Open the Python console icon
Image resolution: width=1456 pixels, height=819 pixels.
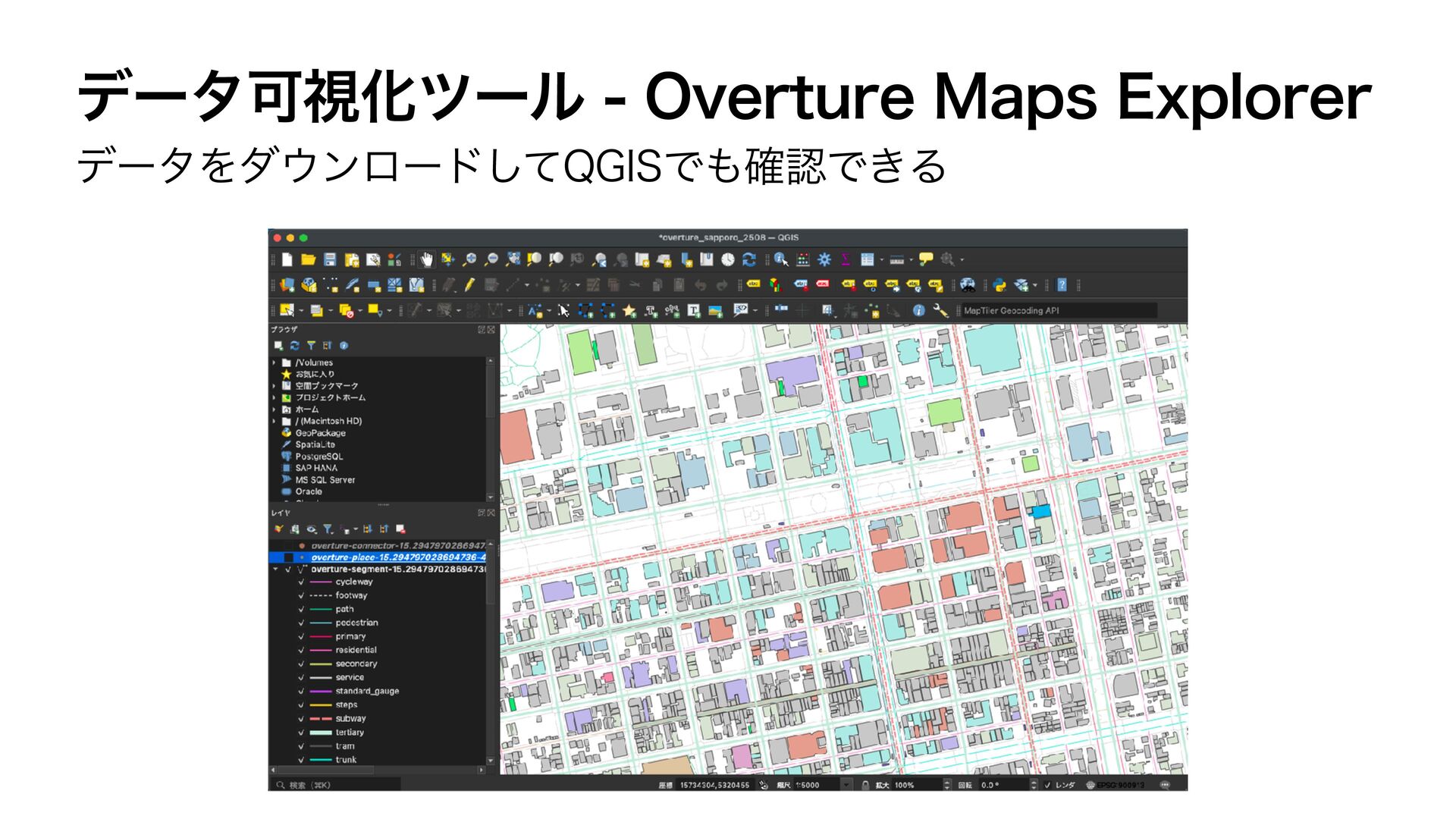pos(999,286)
